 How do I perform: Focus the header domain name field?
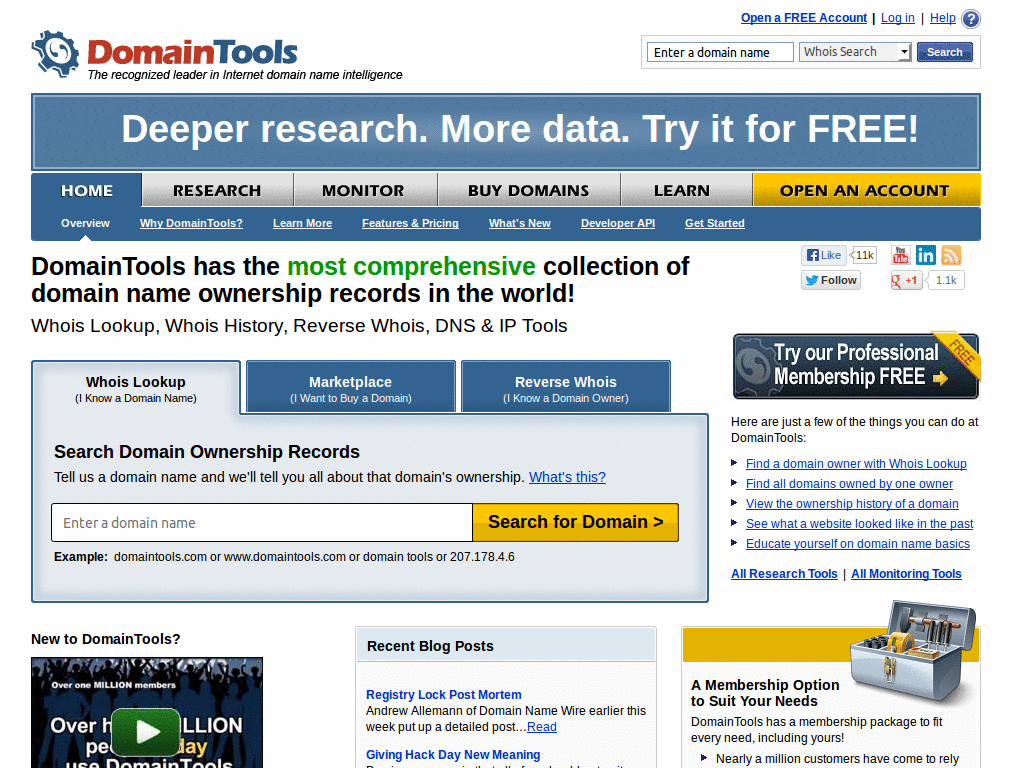(x=720, y=52)
